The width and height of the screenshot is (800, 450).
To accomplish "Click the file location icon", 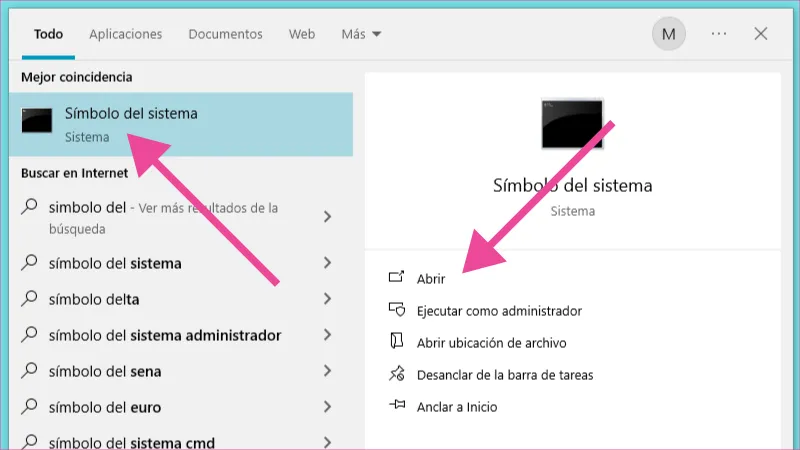I will pyautogui.click(x=396, y=341).
